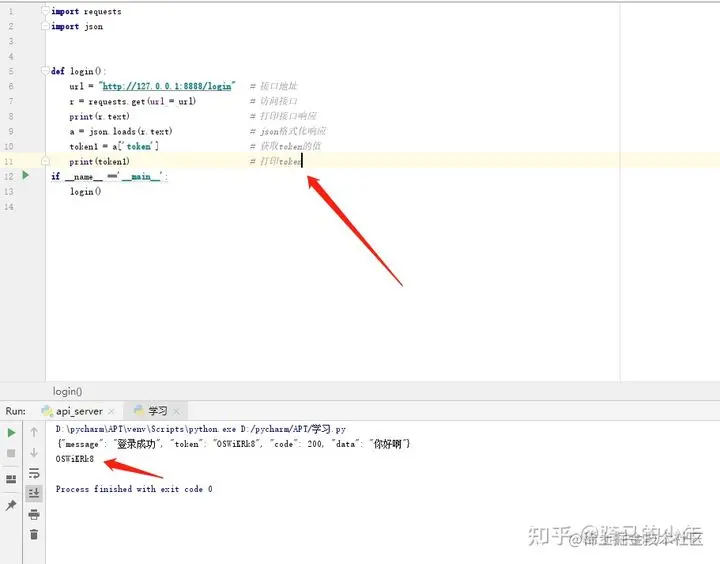
Task: Switch to the 学习 run tab
Action: coord(158,411)
